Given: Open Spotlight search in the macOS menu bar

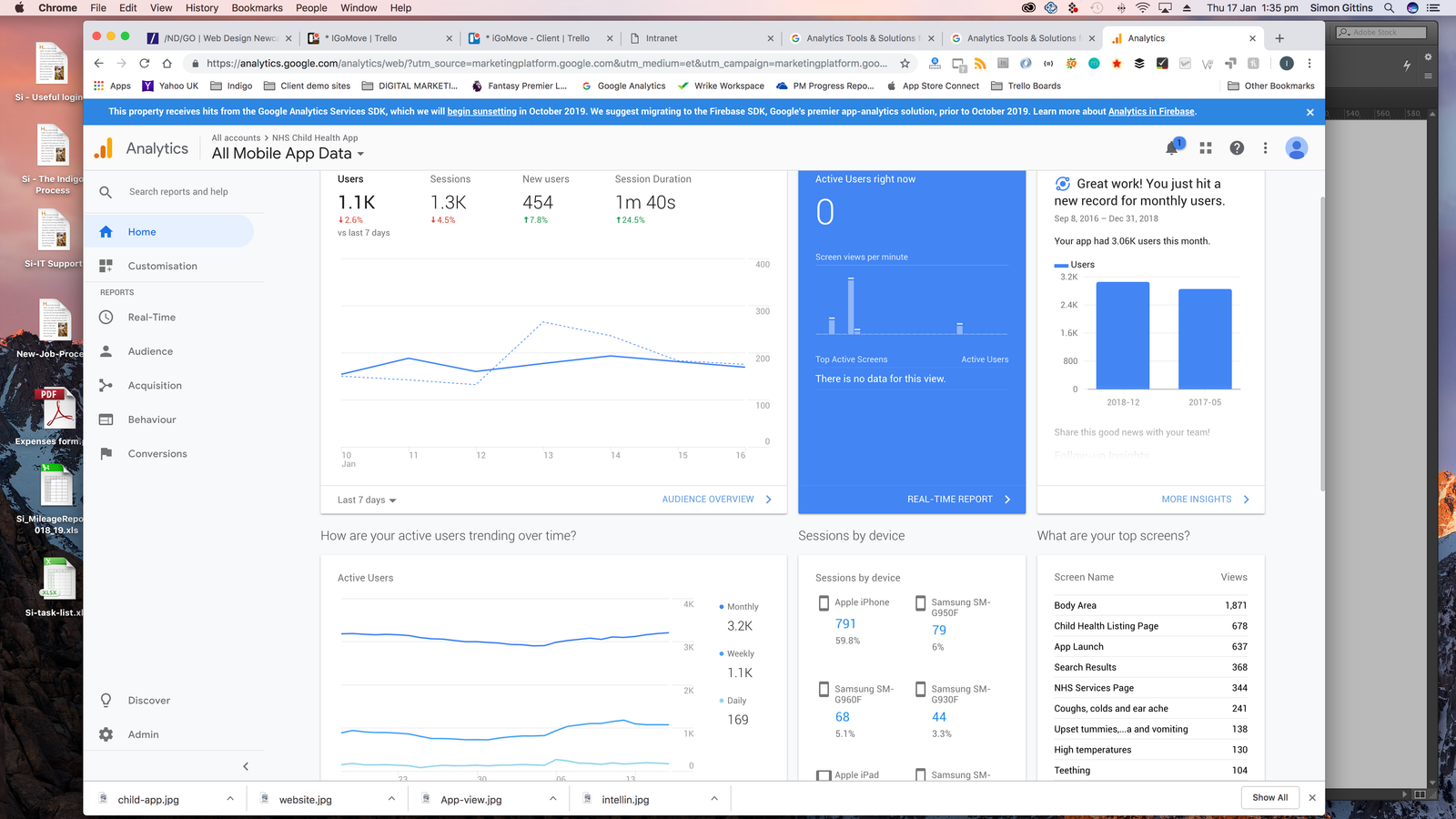Looking at the screenshot, I should (1390, 8).
